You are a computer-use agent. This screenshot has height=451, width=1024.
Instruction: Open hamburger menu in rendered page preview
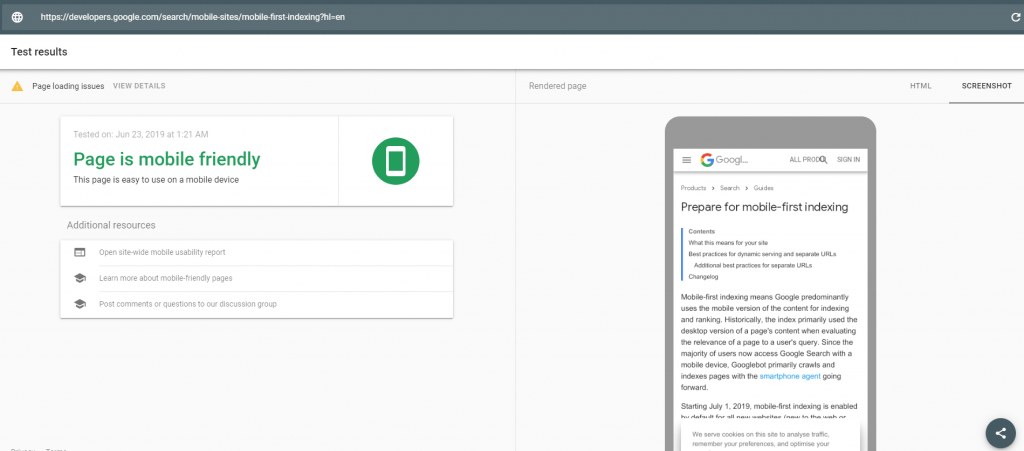[686, 160]
